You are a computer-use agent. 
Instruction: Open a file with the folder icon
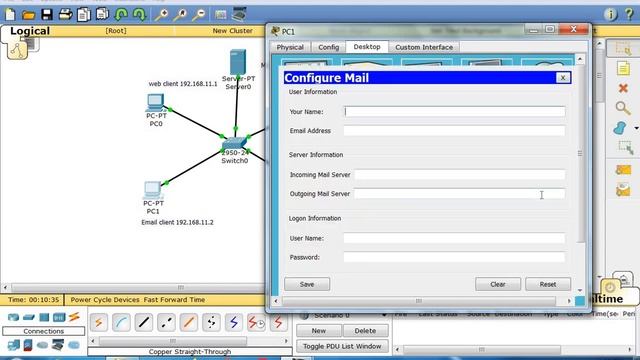tap(28, 15)
